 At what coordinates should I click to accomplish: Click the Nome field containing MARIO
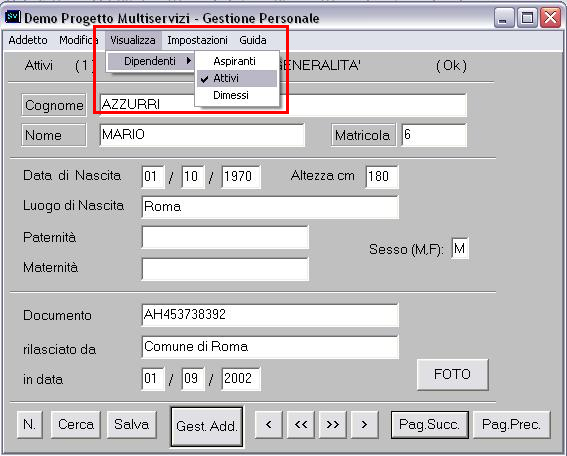click(x=202, y=135)
